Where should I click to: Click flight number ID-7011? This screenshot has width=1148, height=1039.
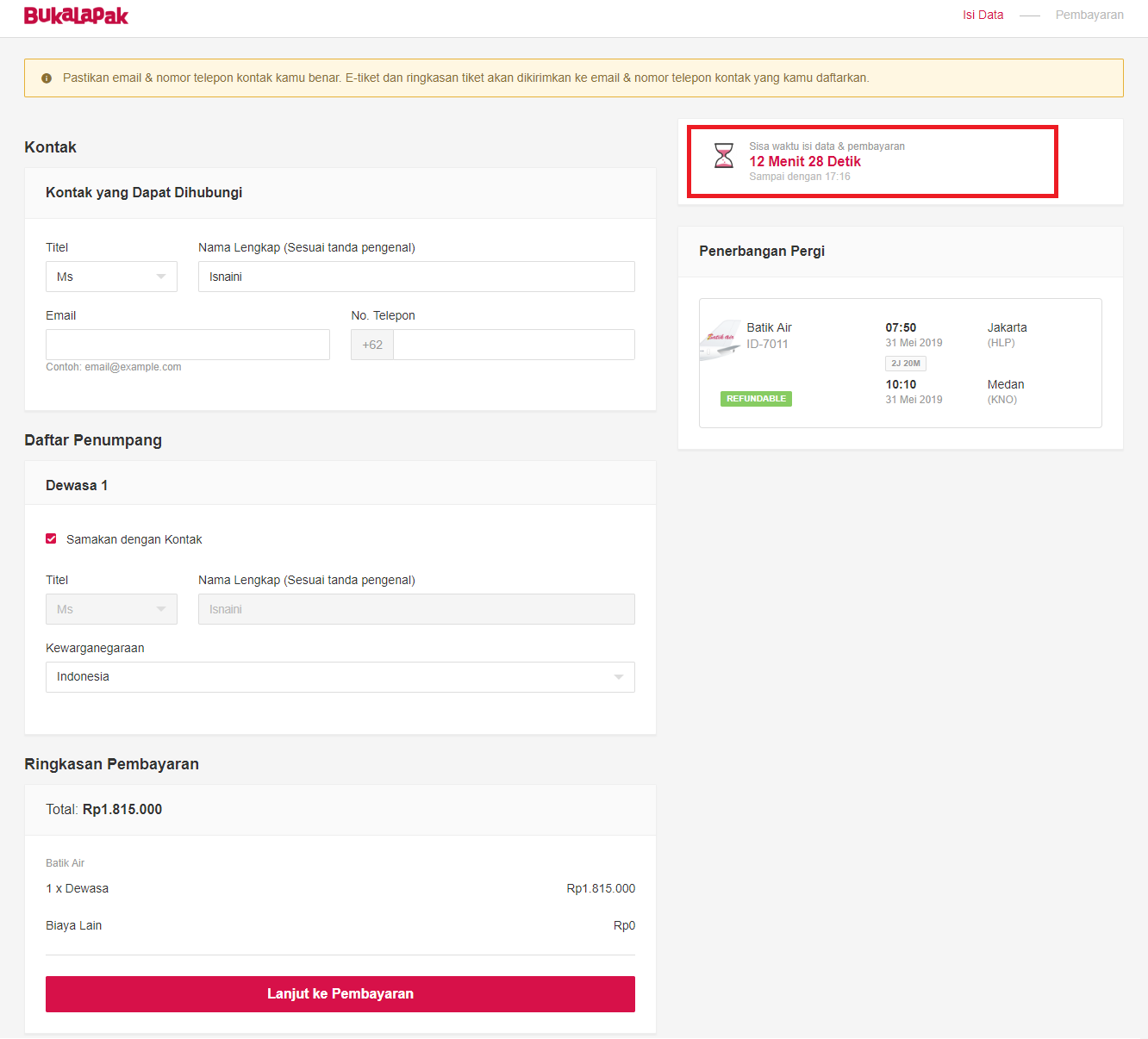tap(767, 344)
